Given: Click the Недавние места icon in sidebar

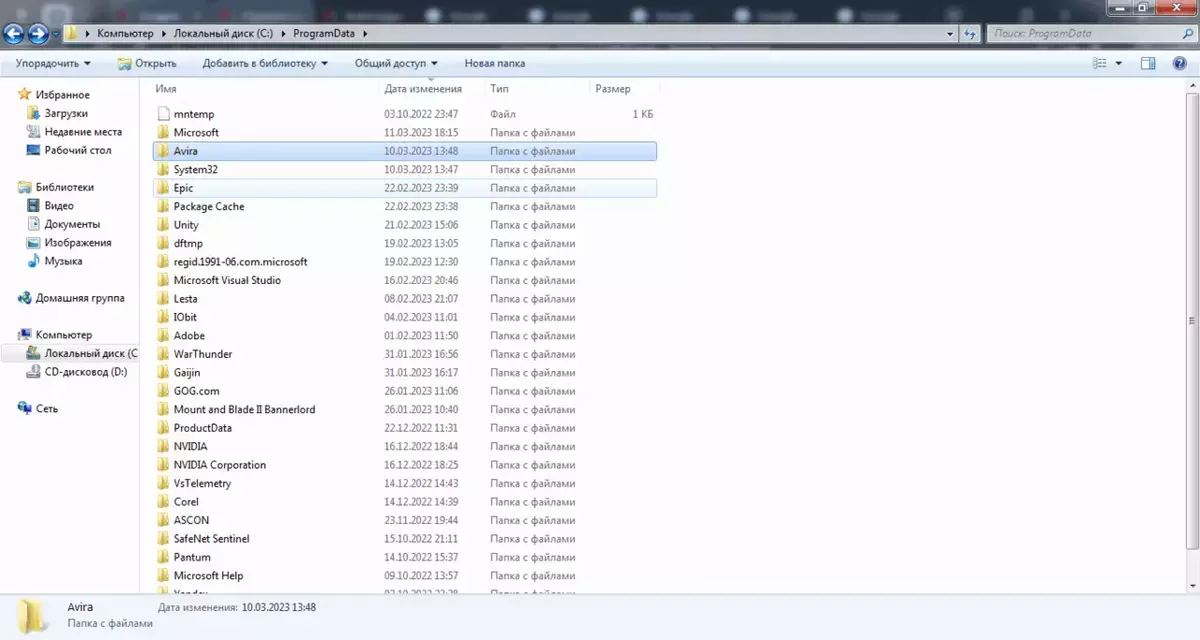Looking at the screenshot, I should 34,131.
